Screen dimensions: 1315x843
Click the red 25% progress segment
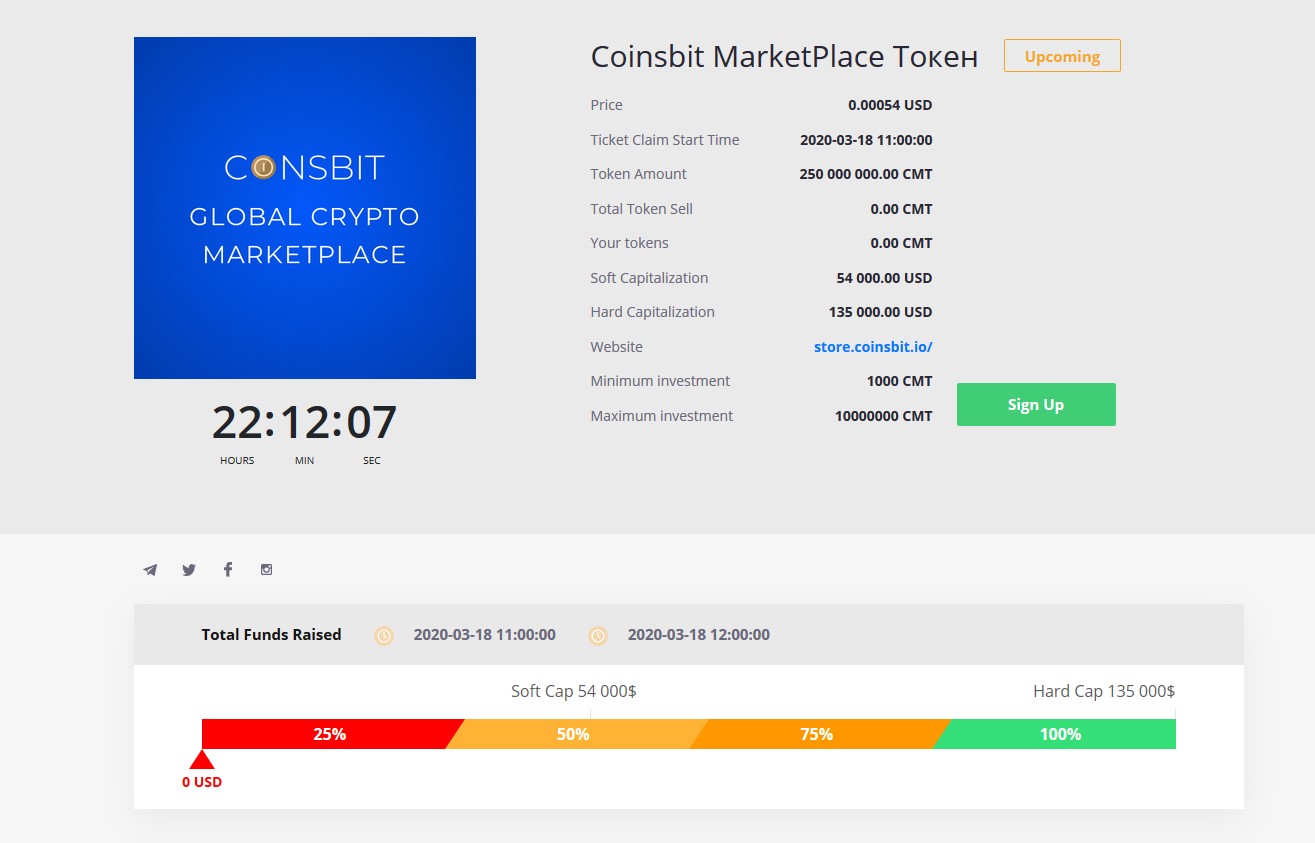[x=329, y=734]
